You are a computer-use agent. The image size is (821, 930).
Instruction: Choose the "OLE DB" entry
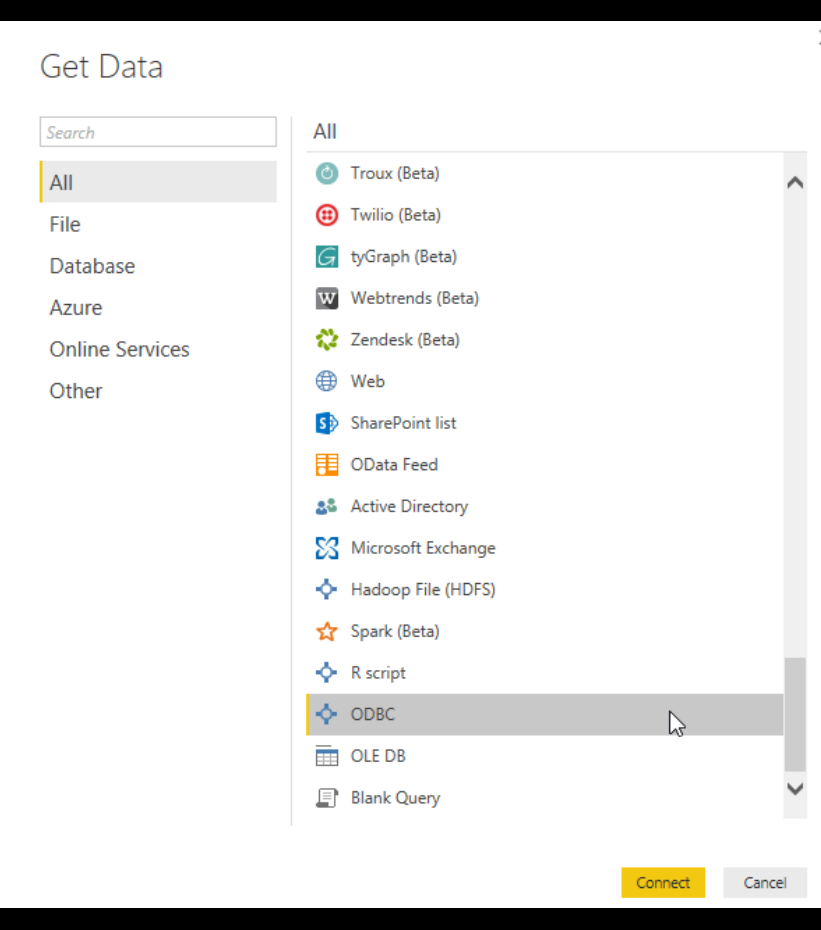[x=378, y=756]
